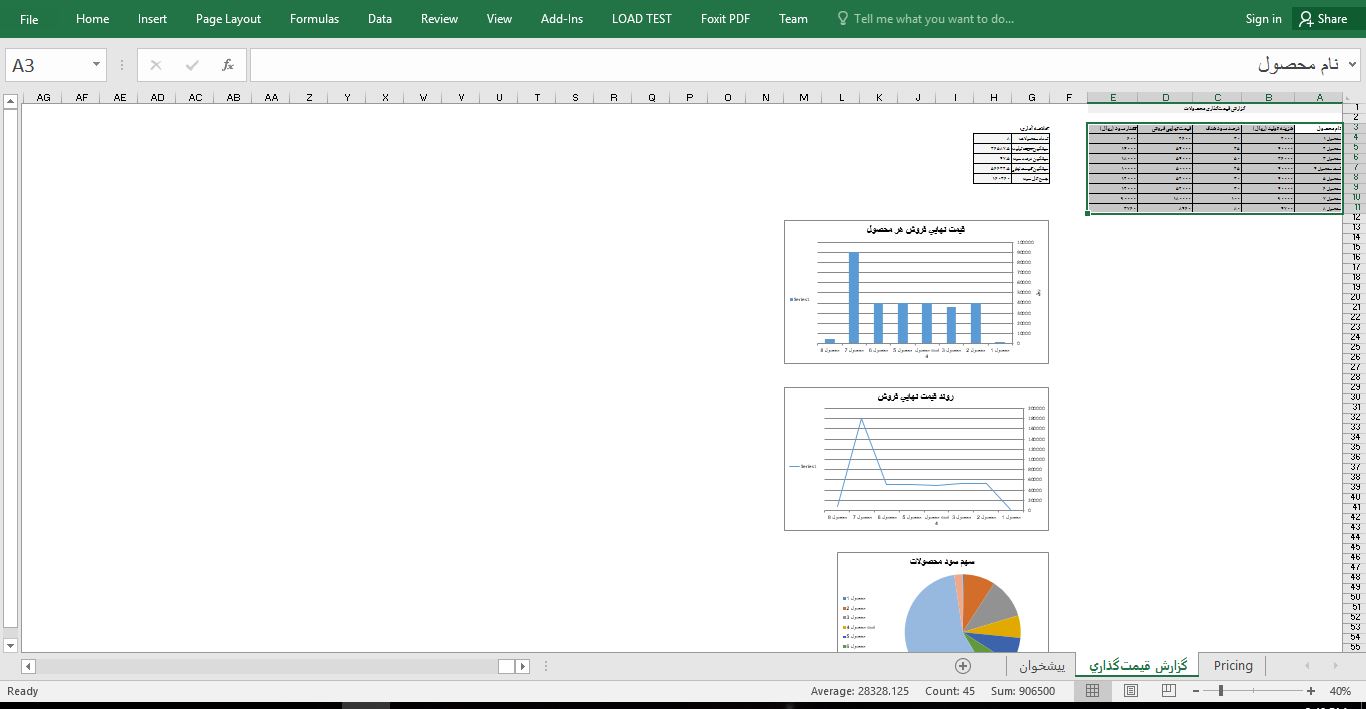Switch to Page Layout view icon
Screen dimensions: 1366x709
coord(1130,691)
